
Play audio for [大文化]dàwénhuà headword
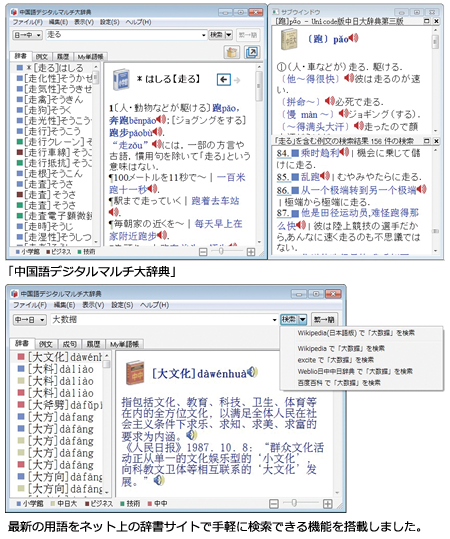(x=252, y=372)
